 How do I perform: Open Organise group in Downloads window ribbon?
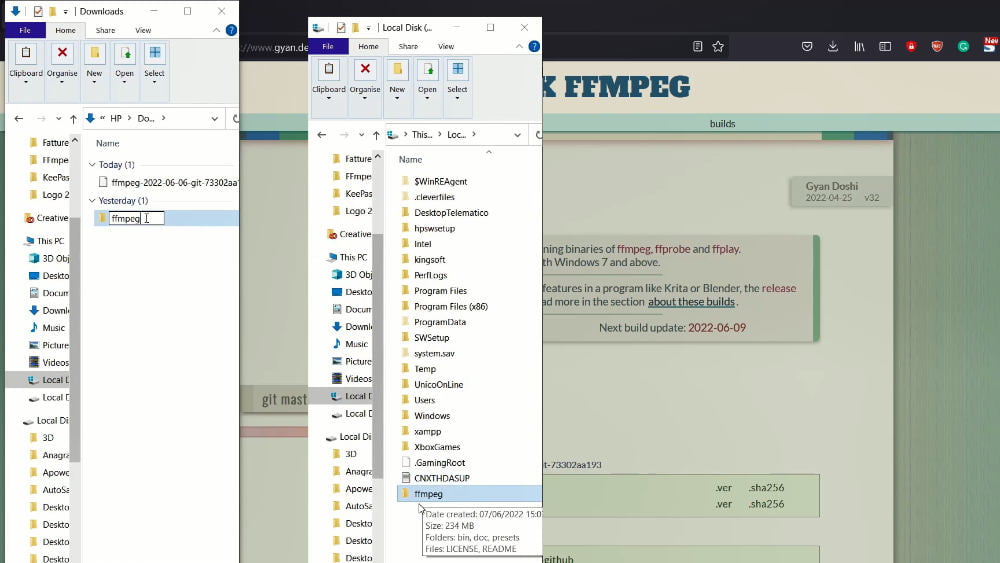[62, 64]
